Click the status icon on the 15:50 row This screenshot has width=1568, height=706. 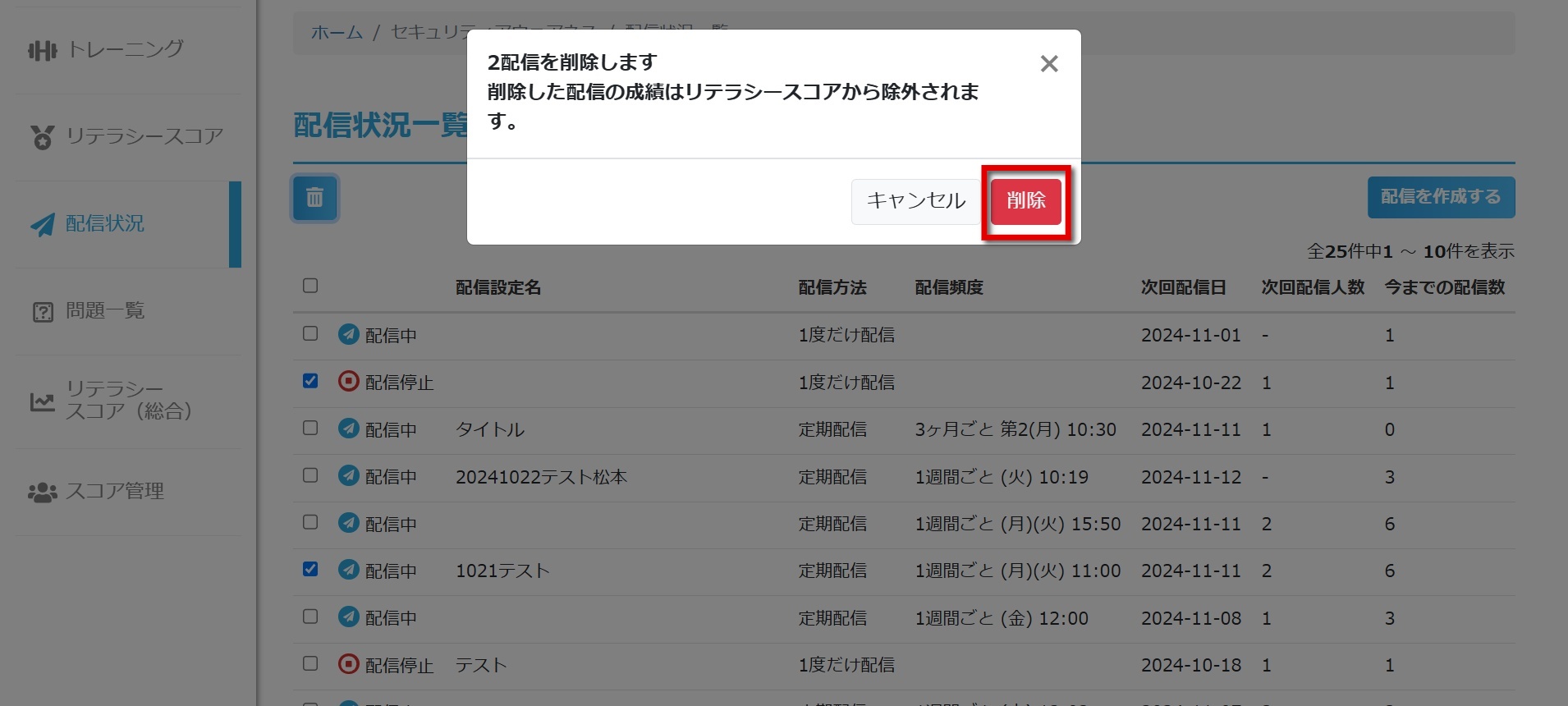point(349,523)
